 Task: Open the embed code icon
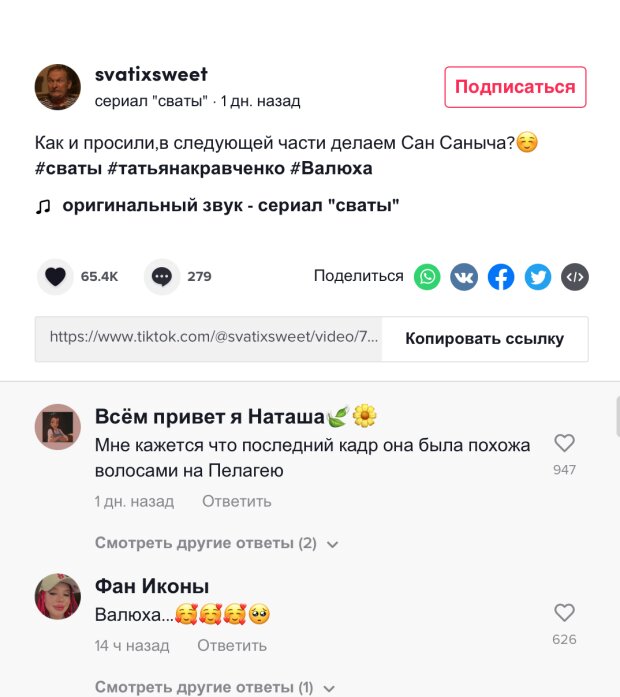click(575, 277)
